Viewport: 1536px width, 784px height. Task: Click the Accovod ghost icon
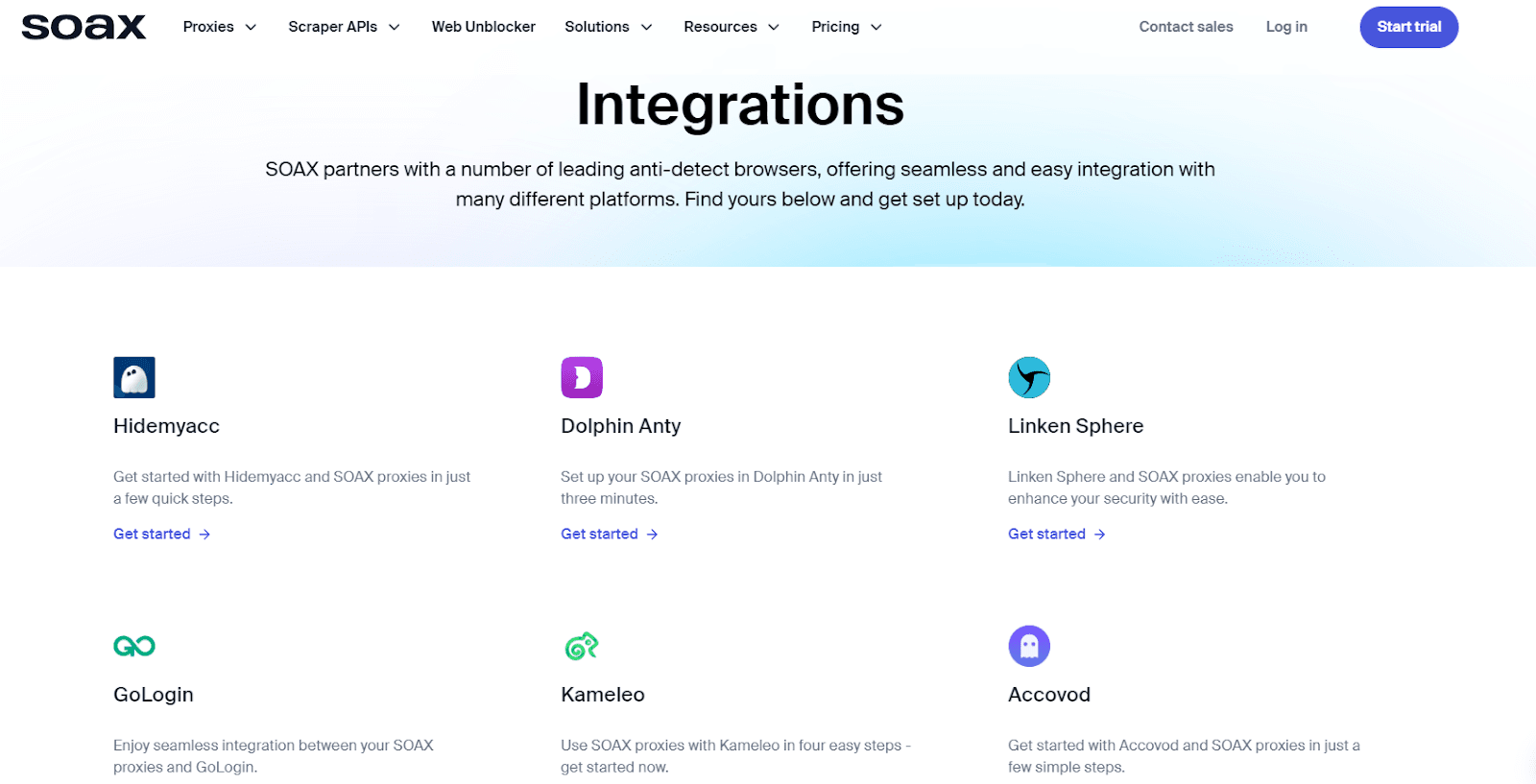click(1029, 647)
